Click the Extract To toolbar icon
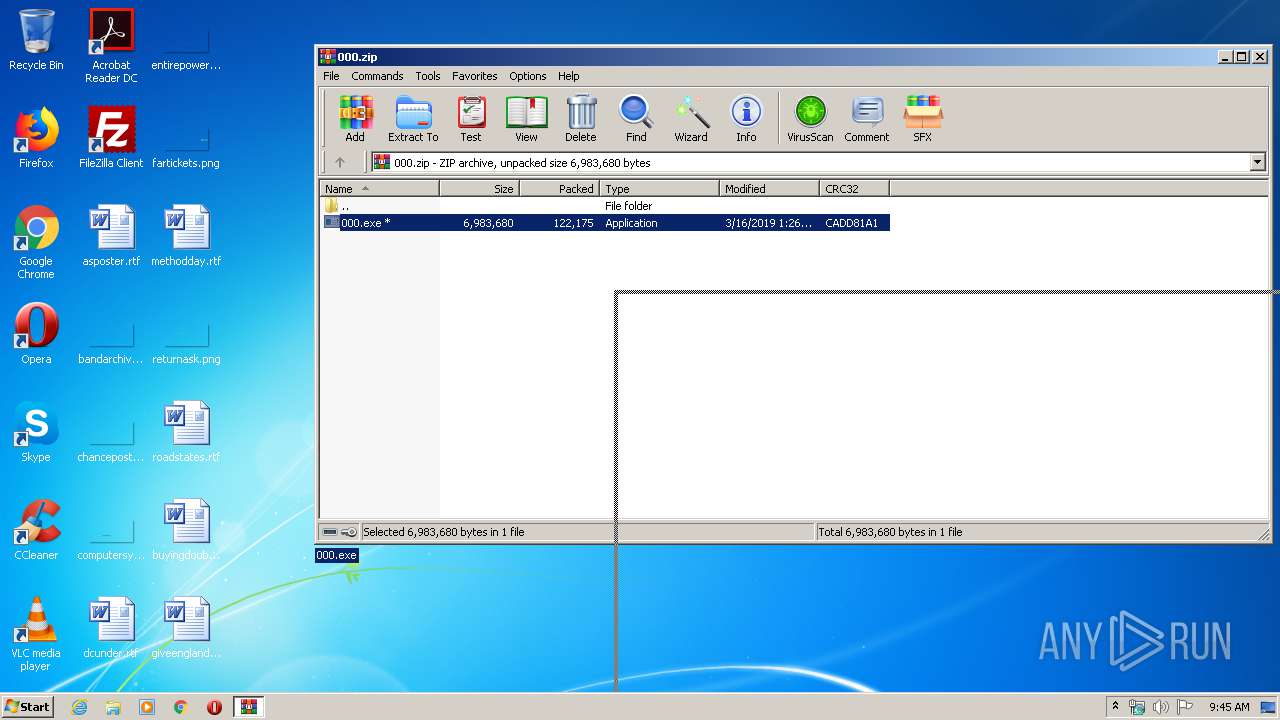The height and width of the screenshot is (720, 1280). [x=413, y=119]
